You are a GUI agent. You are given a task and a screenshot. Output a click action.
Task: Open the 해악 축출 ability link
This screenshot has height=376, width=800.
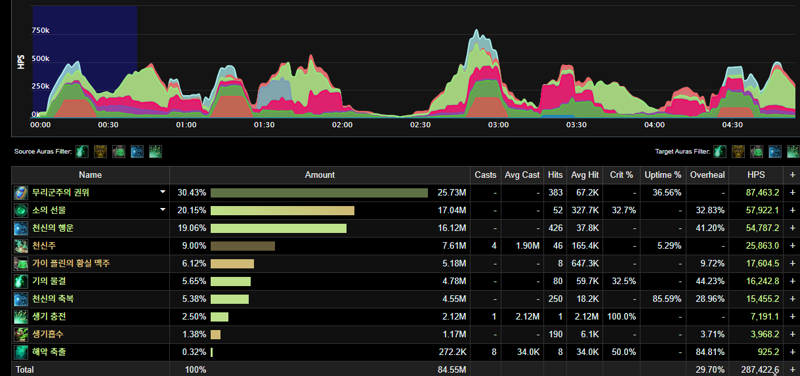click(48, 352)
